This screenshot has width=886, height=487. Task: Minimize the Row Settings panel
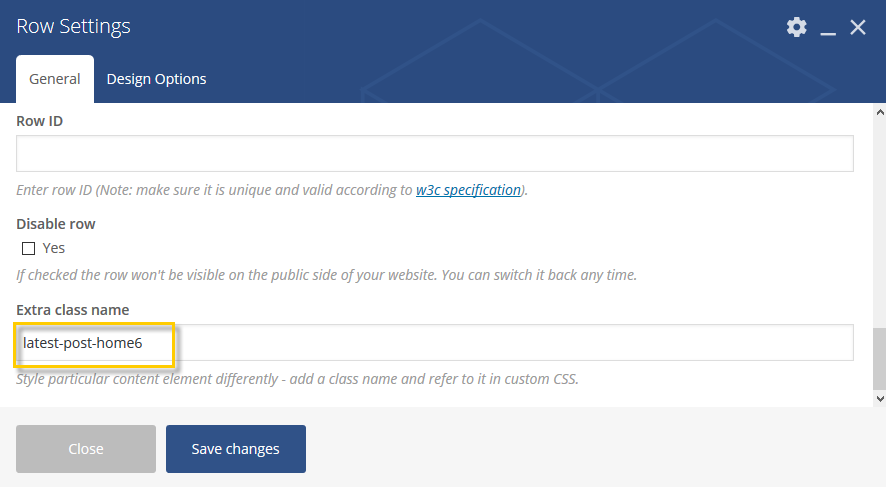point(828,28)
